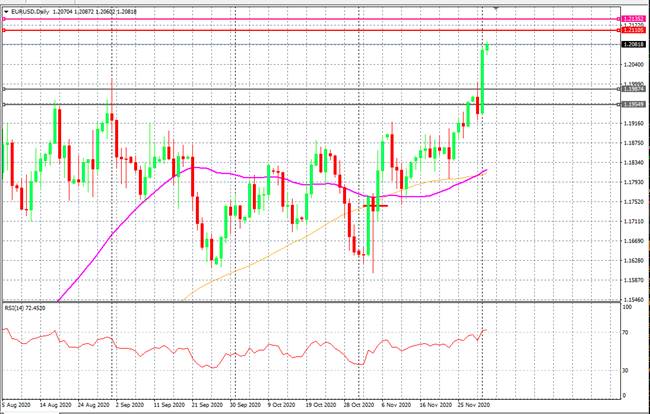
Task: Click the triangle arrow beside EURUSD.Daily
Action: pos(6,12)
